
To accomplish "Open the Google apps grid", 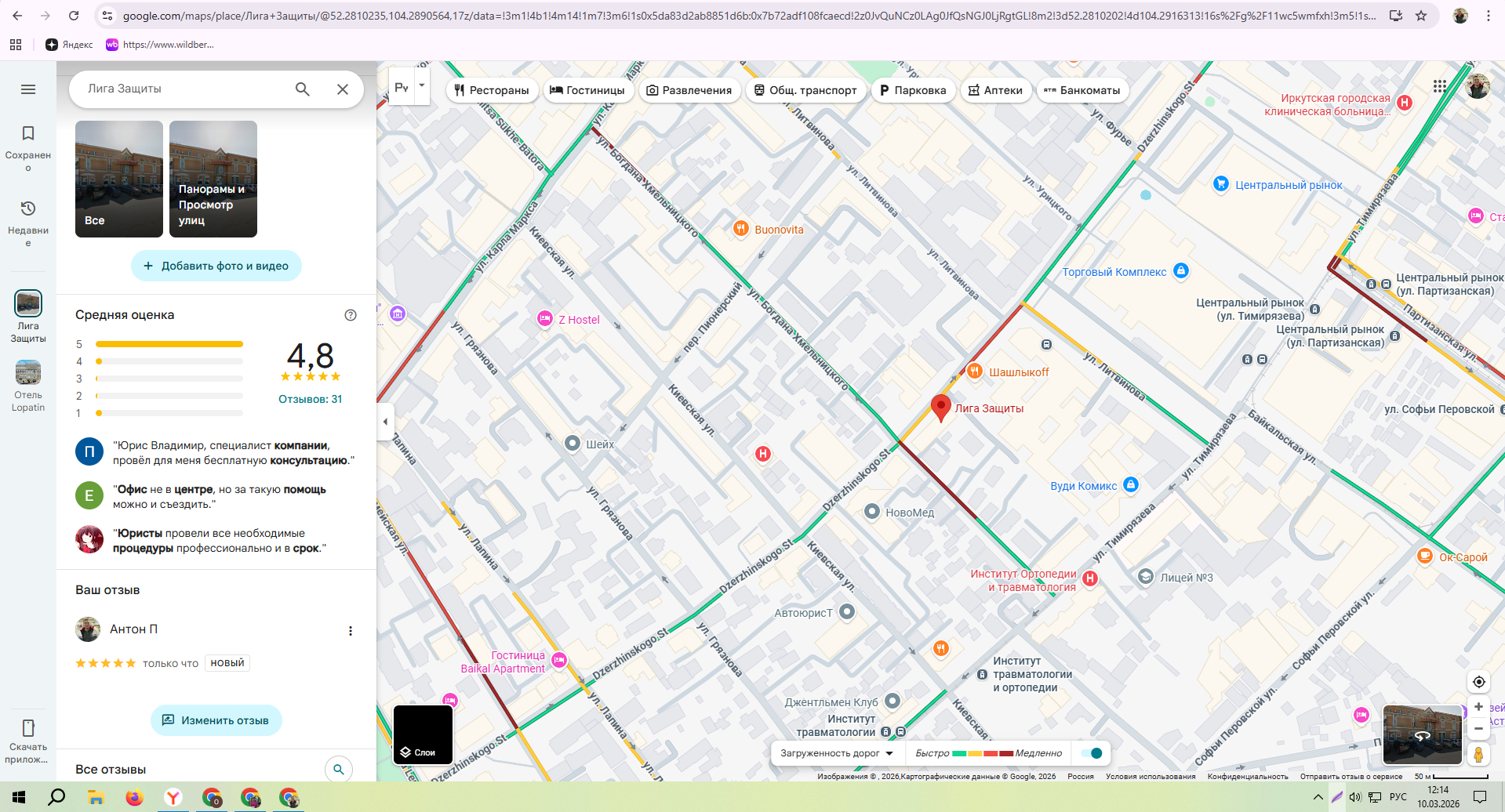I will pos(1440,86).
